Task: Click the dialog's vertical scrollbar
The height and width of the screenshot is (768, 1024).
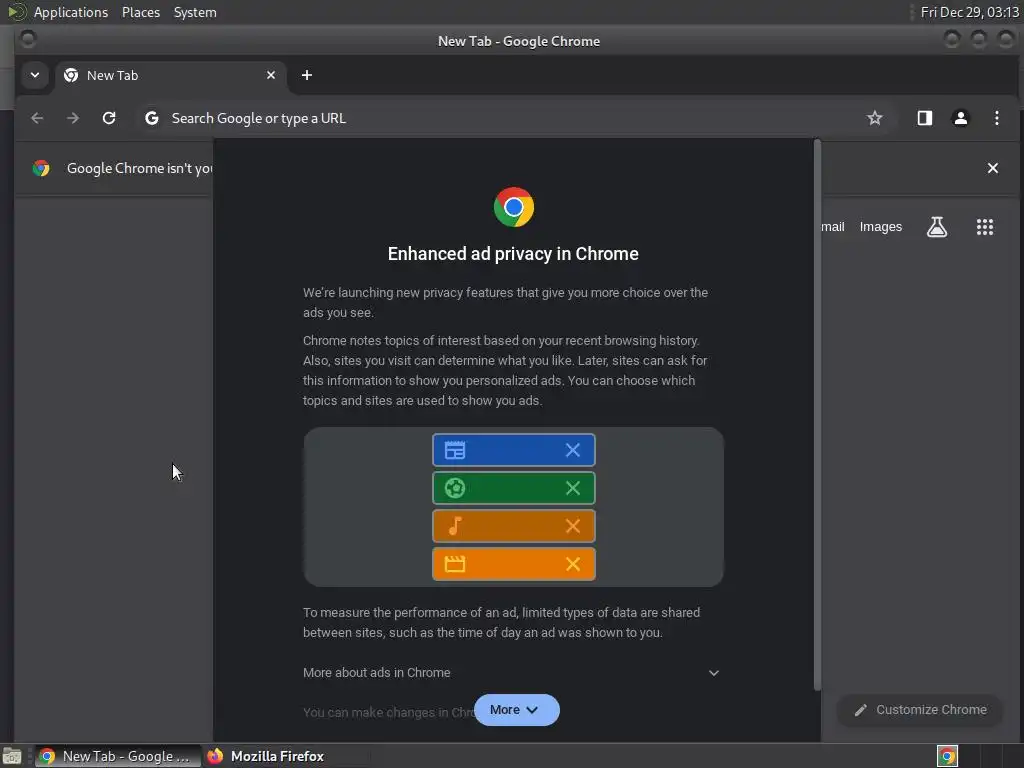Action: (x=817, y=414)
